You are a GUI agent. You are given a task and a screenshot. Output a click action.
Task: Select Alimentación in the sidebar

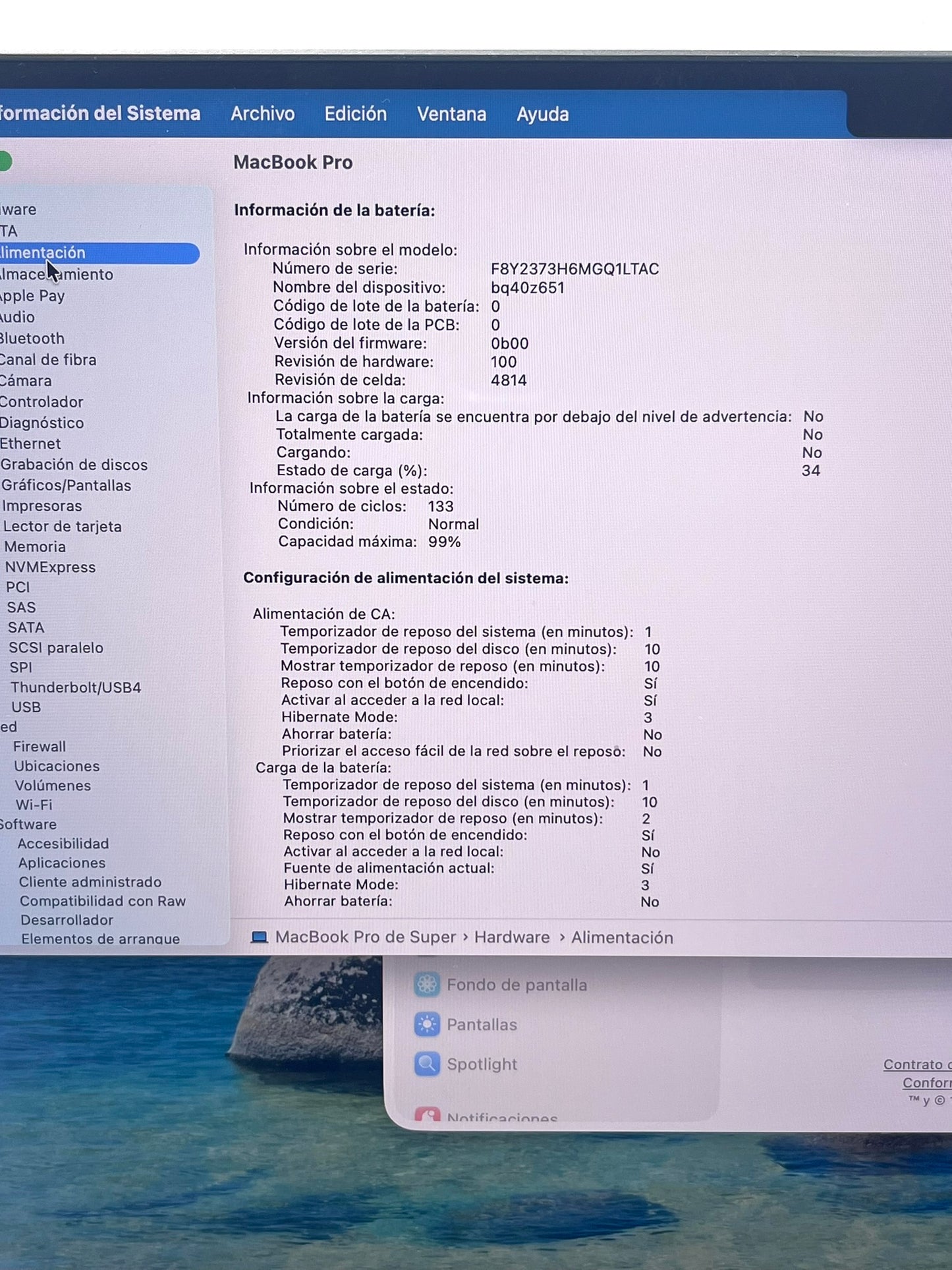tap(99, 253)
